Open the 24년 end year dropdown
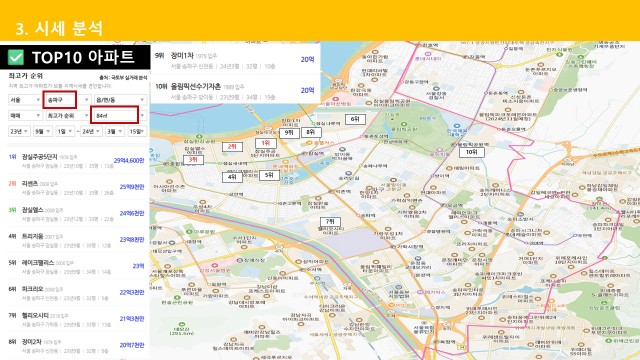 pos(91,131)
